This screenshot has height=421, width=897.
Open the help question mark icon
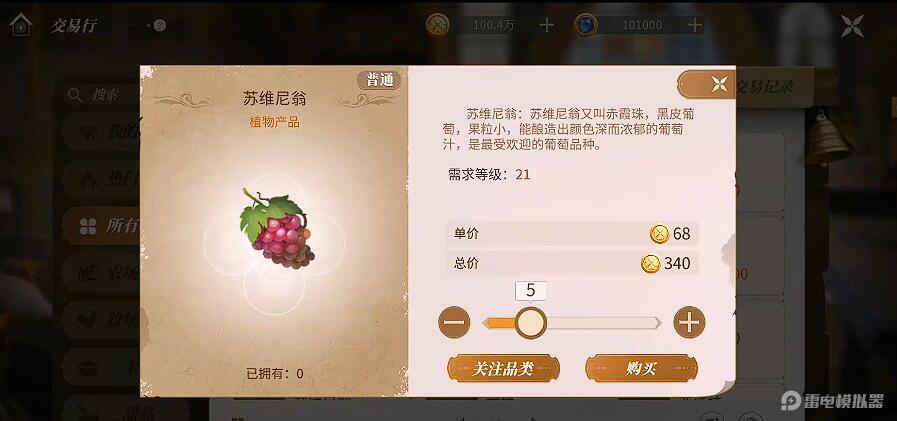click(160, 25)
